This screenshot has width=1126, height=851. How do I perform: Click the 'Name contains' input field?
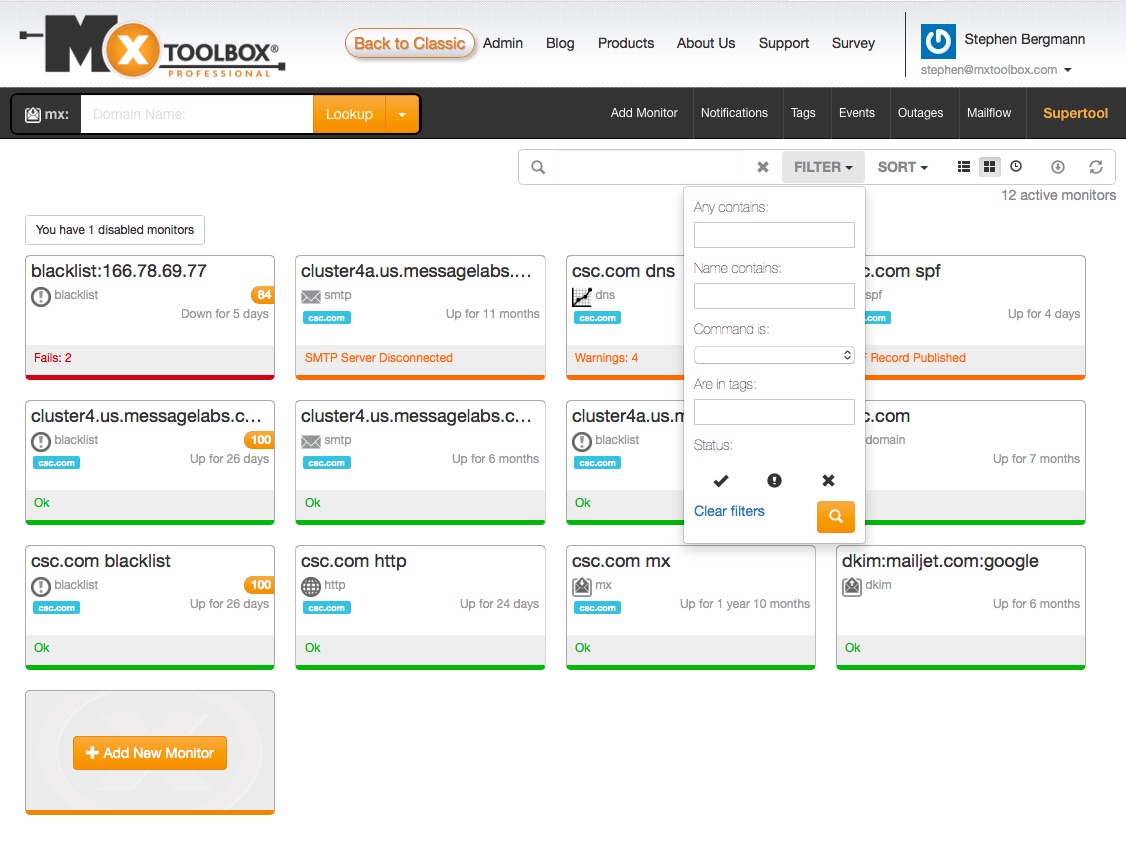tap(773, 295)
